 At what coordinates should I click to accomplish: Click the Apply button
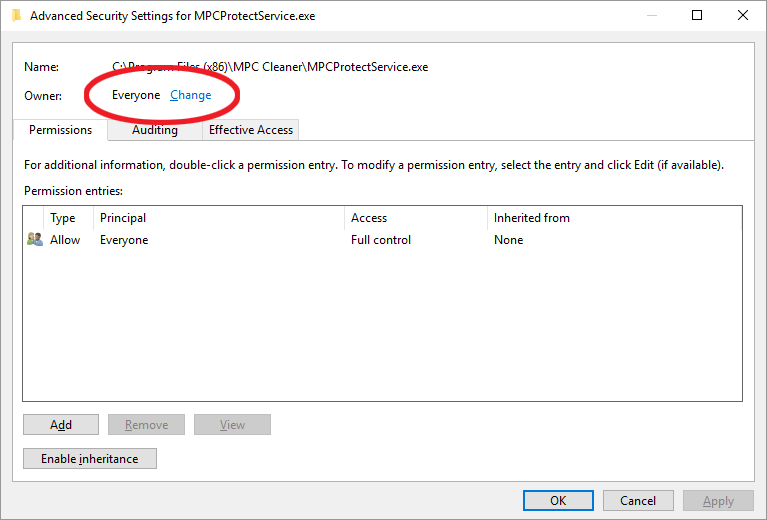[x=718, y=500]
